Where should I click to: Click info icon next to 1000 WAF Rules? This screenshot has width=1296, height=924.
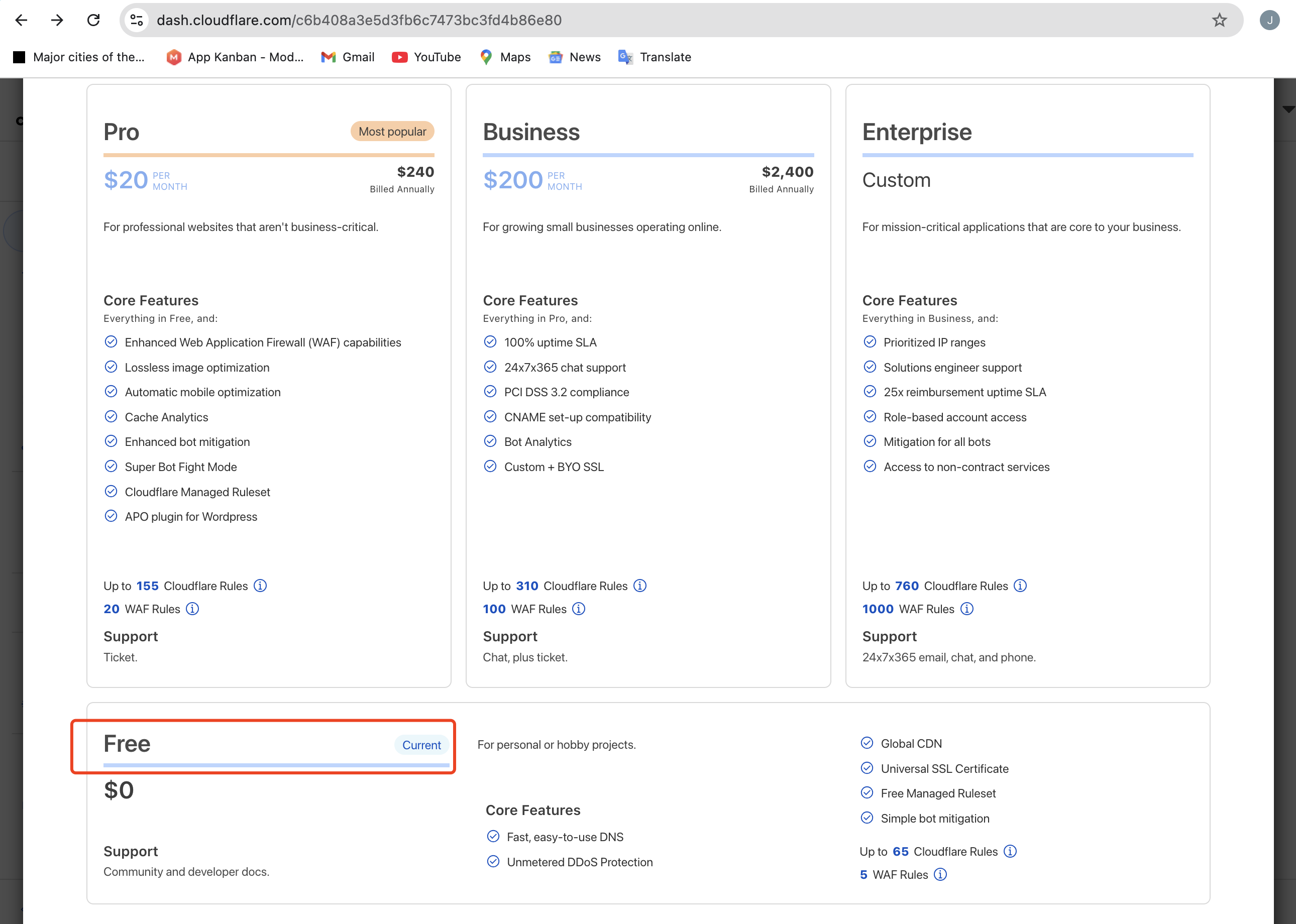click(966, 609)
